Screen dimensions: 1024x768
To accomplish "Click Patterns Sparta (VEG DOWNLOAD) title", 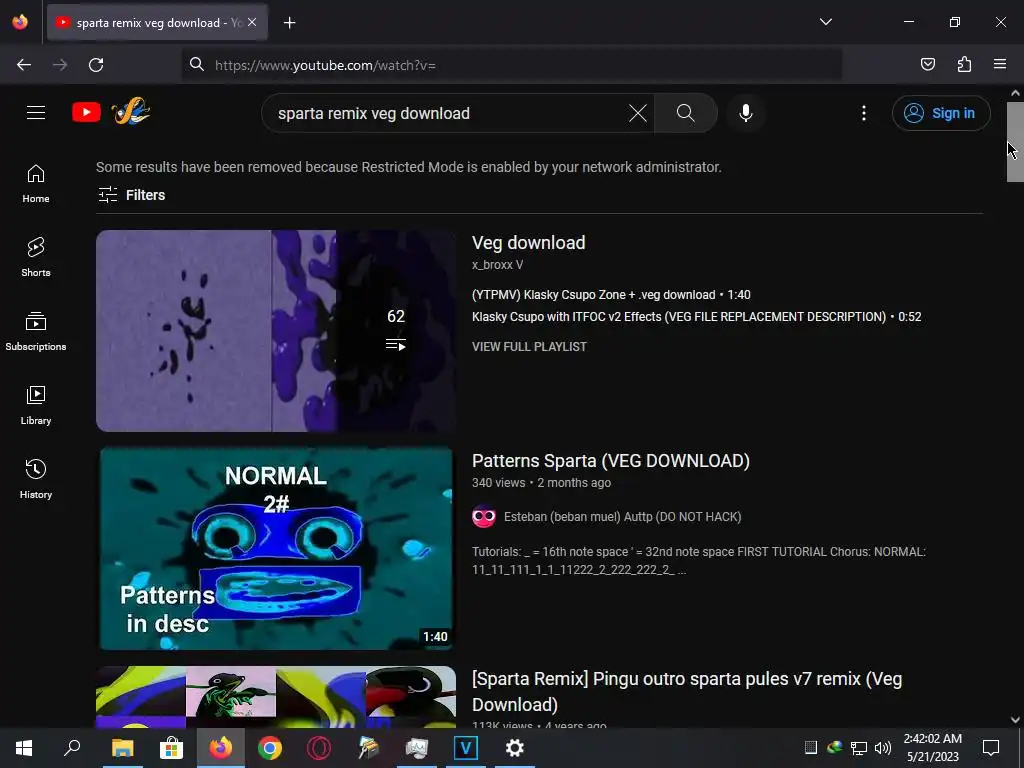I will click(611, 460).
